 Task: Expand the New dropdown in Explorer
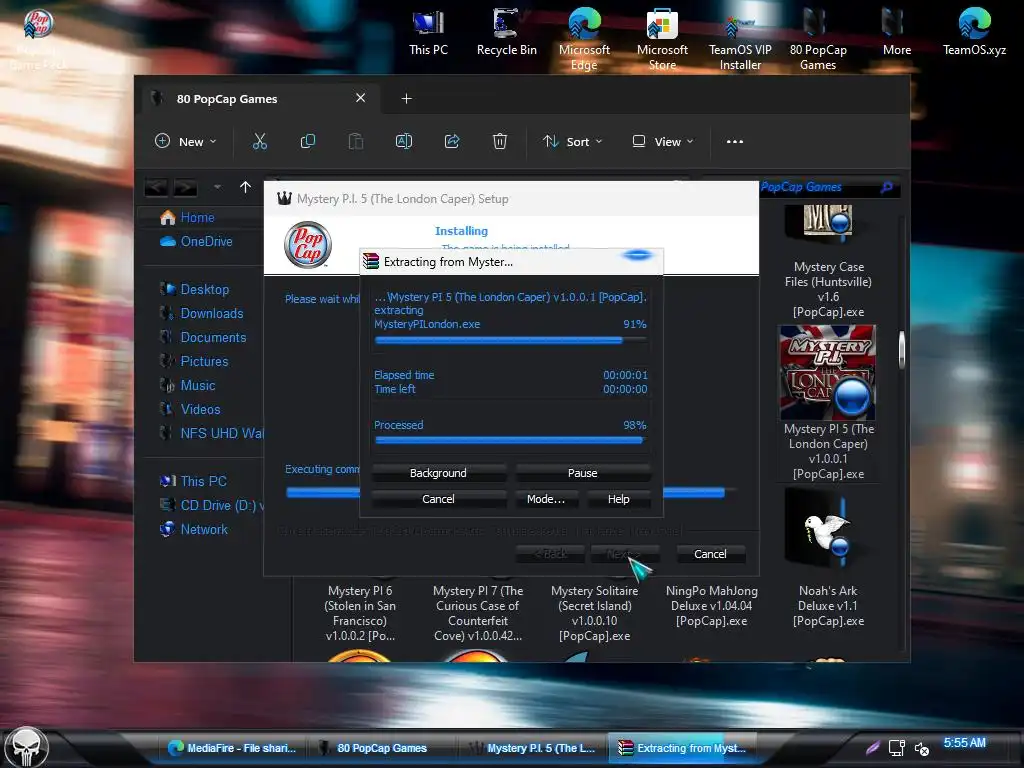(185, 141)
